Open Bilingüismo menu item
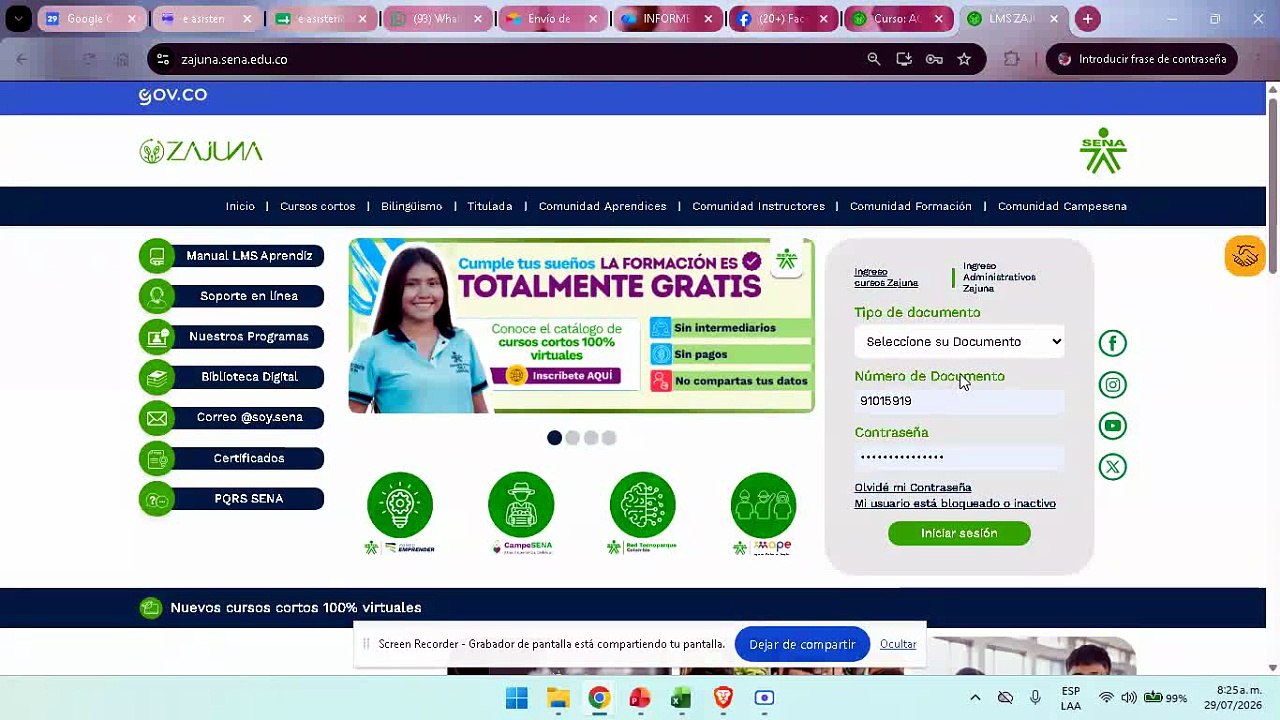The height and width of the screenshot is (720, 1280). (x=411, y=206)
